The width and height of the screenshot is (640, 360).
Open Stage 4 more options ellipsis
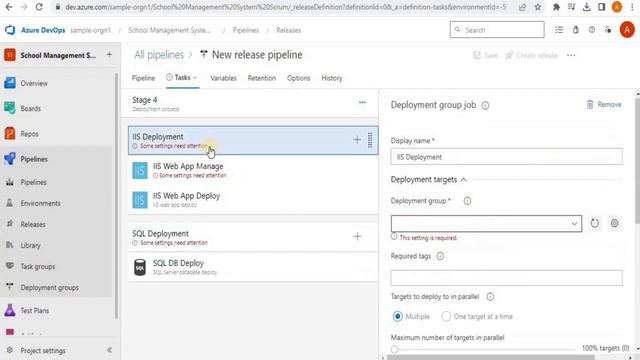point(362,102)
